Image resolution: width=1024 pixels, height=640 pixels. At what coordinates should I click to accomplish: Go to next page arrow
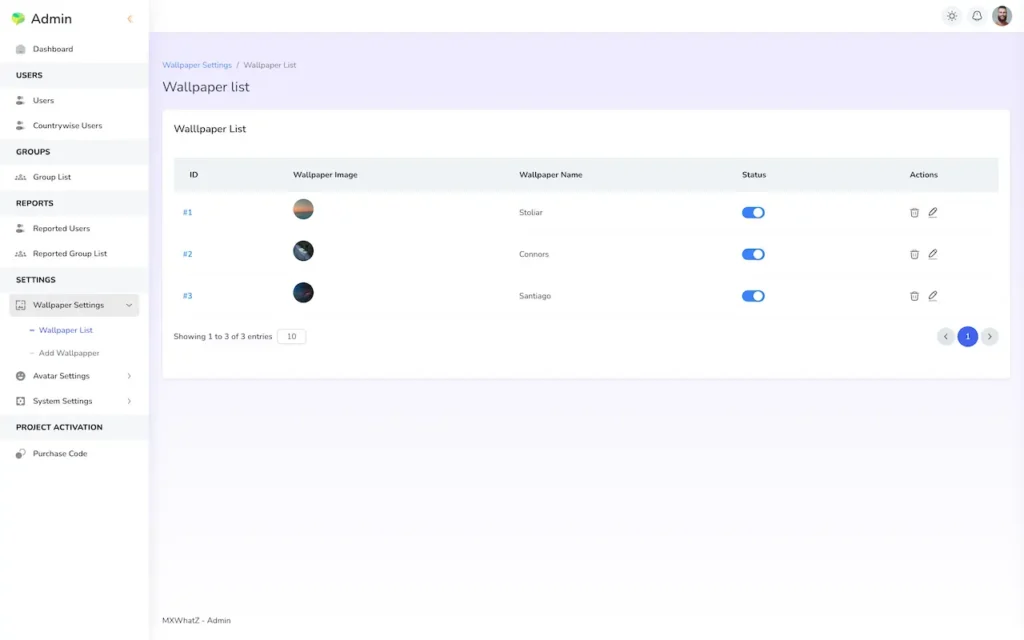(989, 336)
